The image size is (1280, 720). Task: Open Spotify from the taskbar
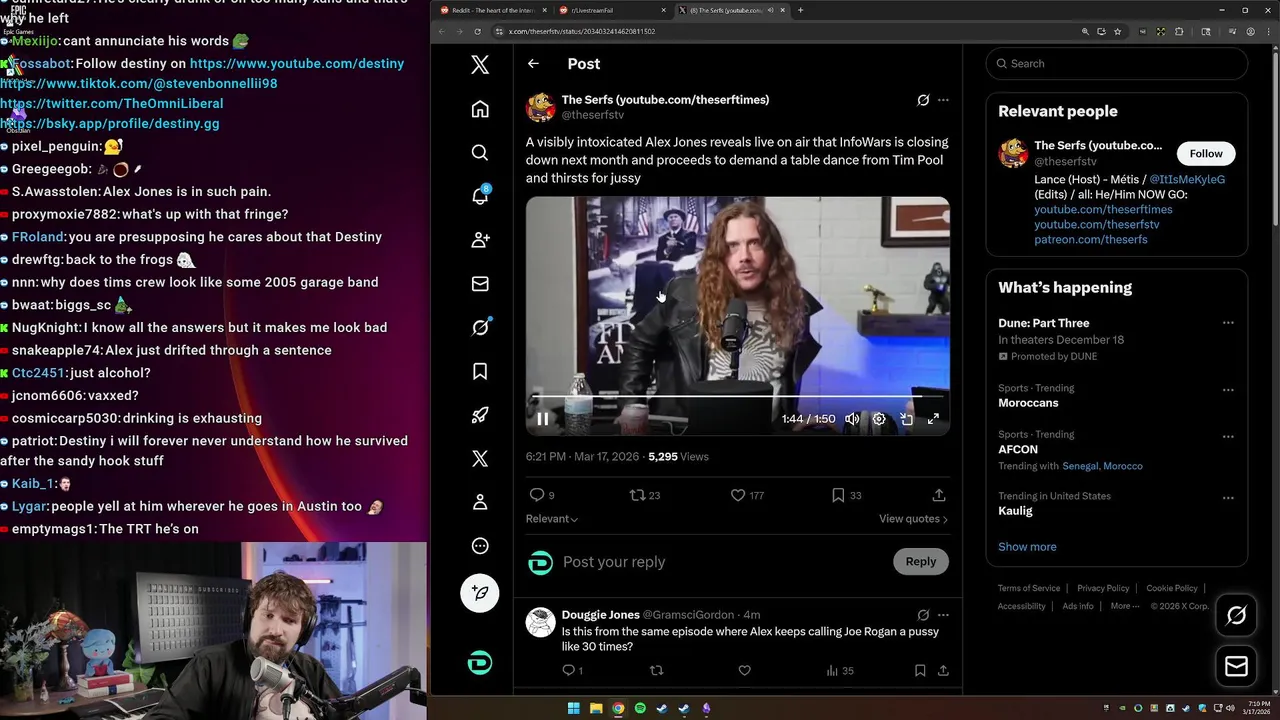point(640,709)
